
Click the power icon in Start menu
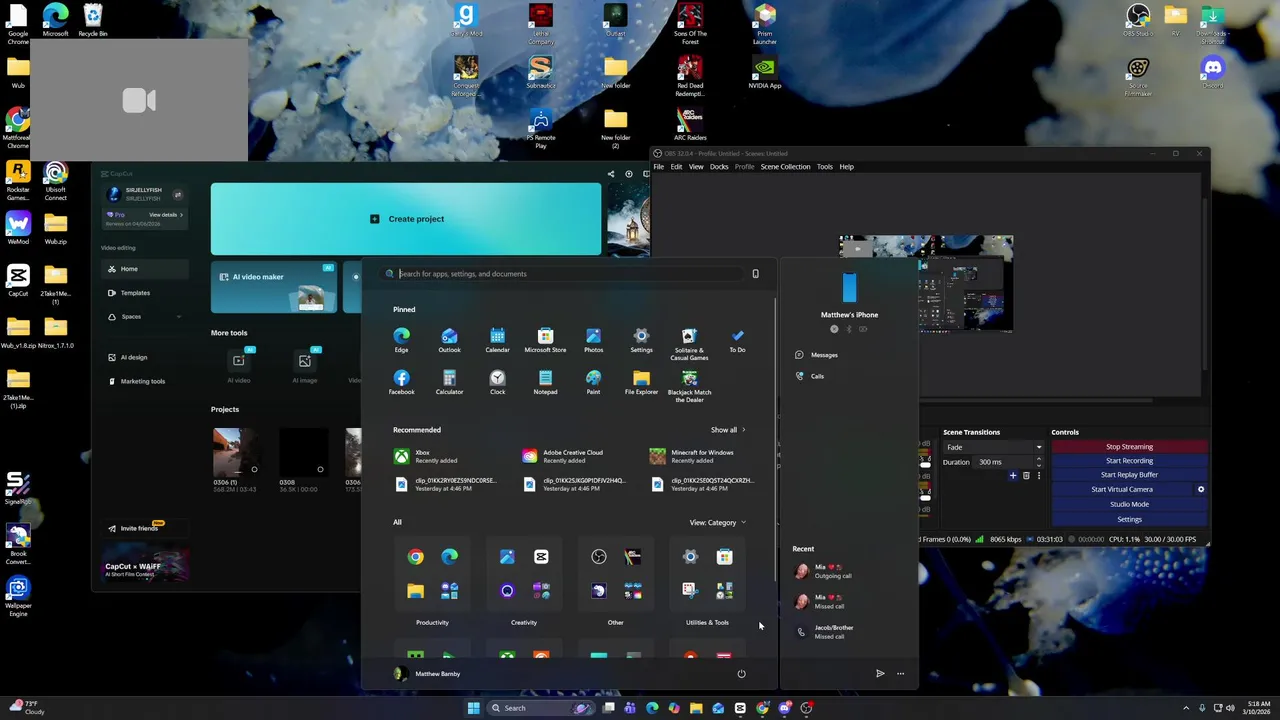coord(741,674)
